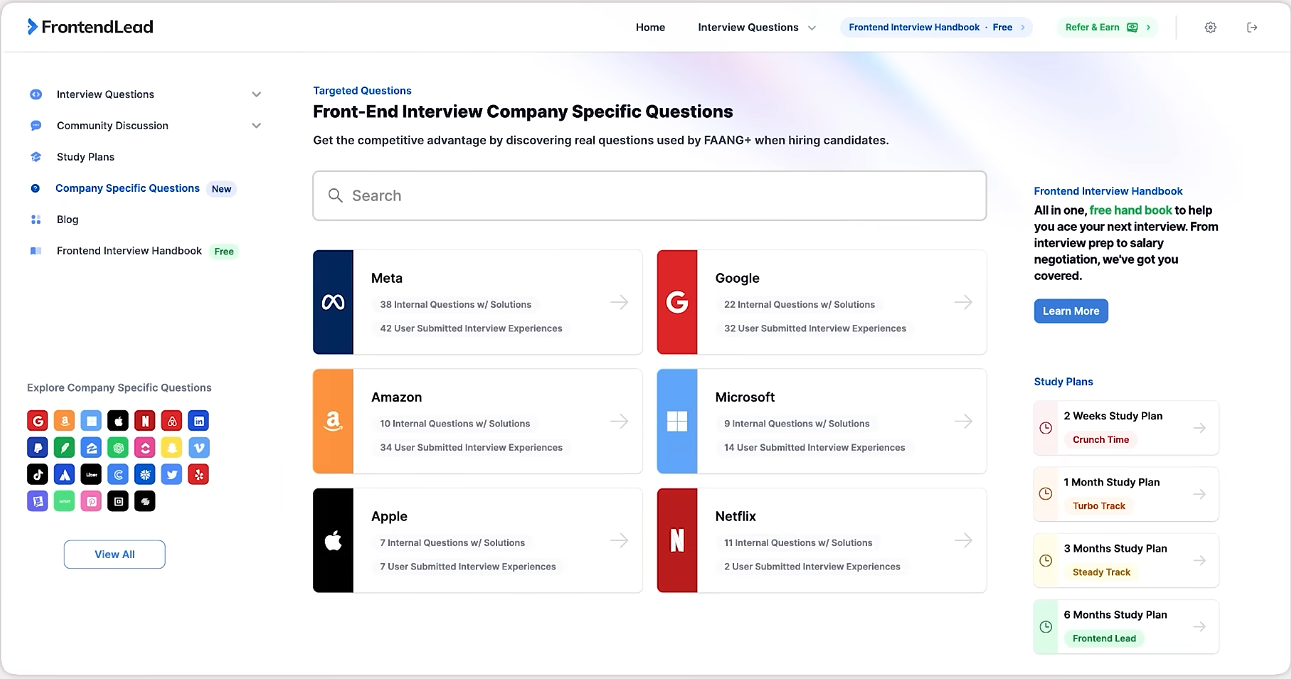
Task: Open the Interview Questions dropdown in the top nav
Action: pyautogui.click(x=757, y=27)
